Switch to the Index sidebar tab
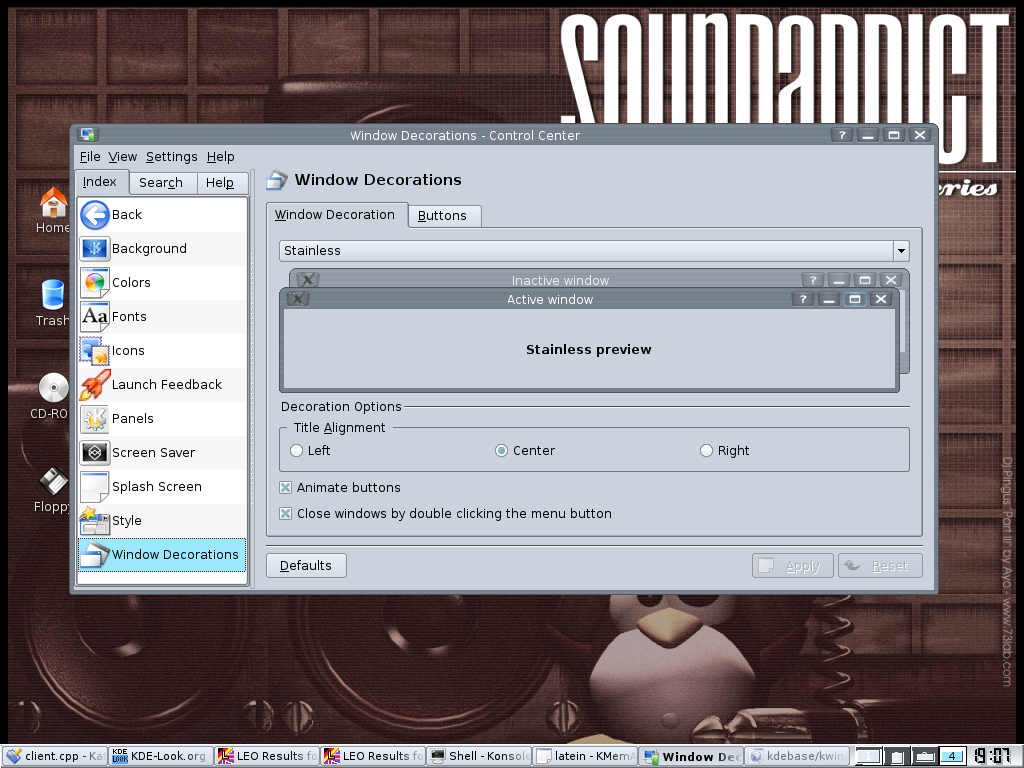Viewport: 1024px width, 768px height. 101,182
